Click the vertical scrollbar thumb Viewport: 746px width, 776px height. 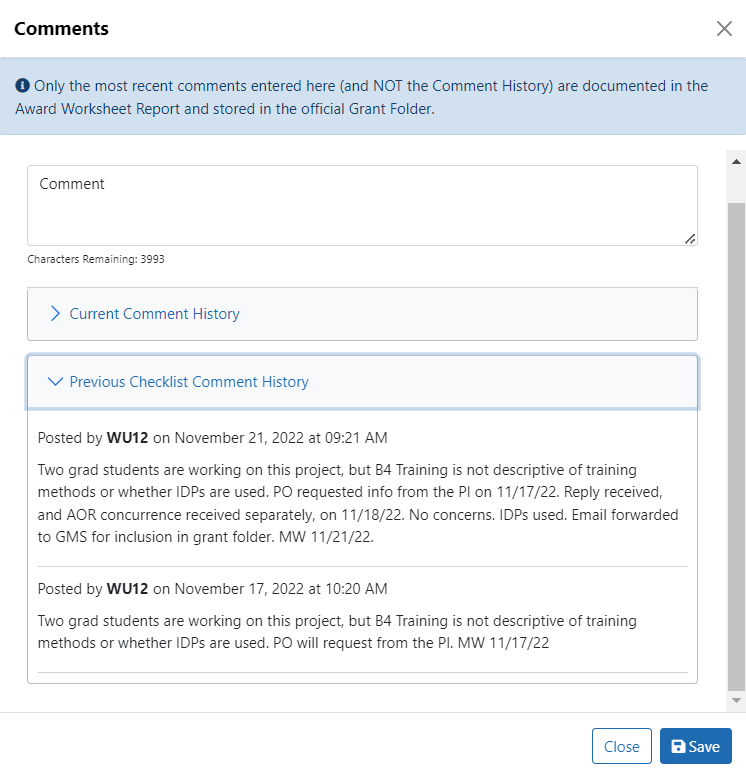tap(736, 446)
